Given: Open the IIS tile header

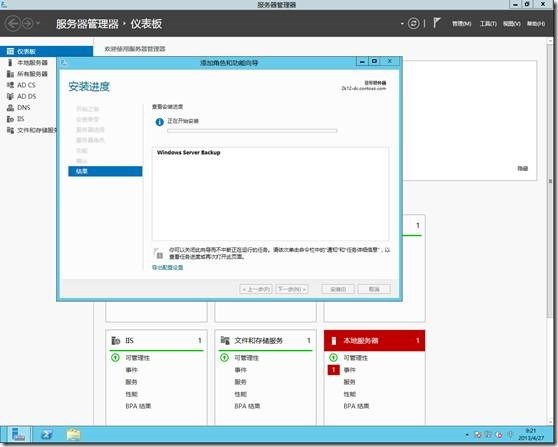Looking at the screenshot, I should (157, 341).
